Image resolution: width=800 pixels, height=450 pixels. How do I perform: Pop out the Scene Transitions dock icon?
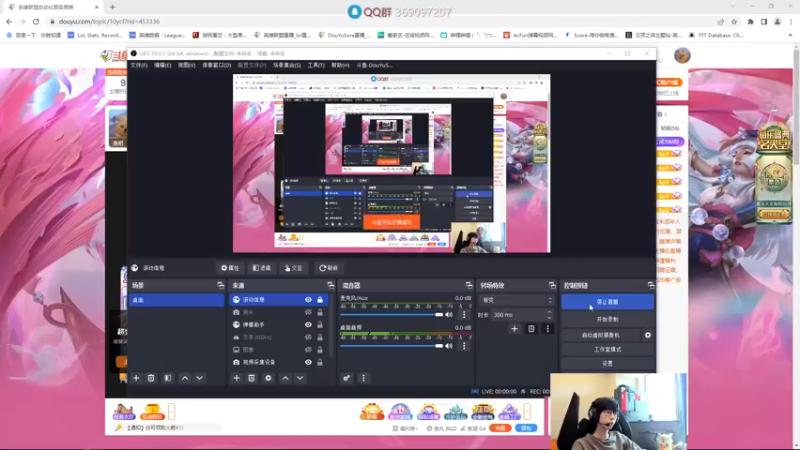pyautogui.click(x=552, y=285)
